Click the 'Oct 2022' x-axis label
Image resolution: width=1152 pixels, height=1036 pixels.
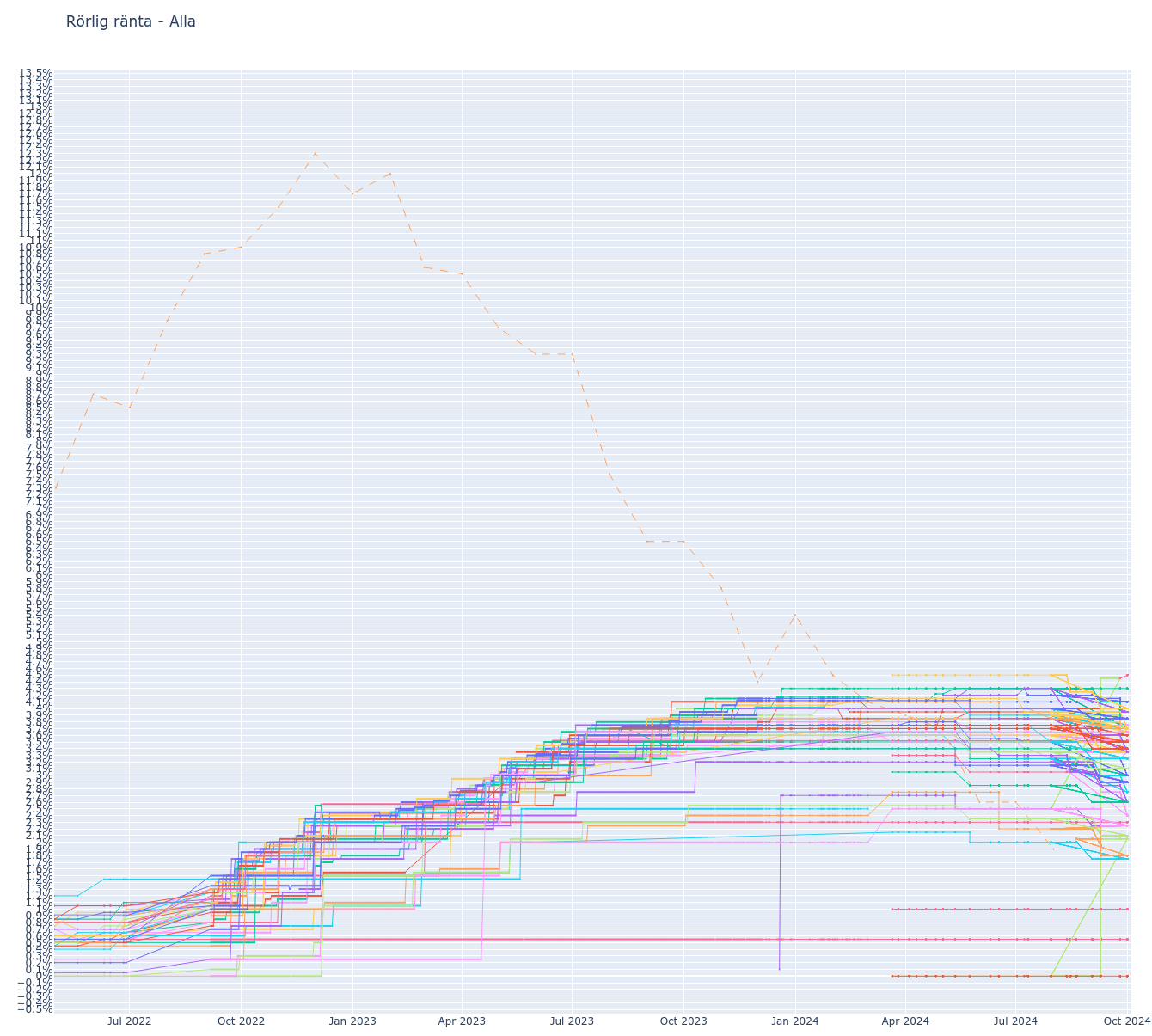coord(241,1021)
